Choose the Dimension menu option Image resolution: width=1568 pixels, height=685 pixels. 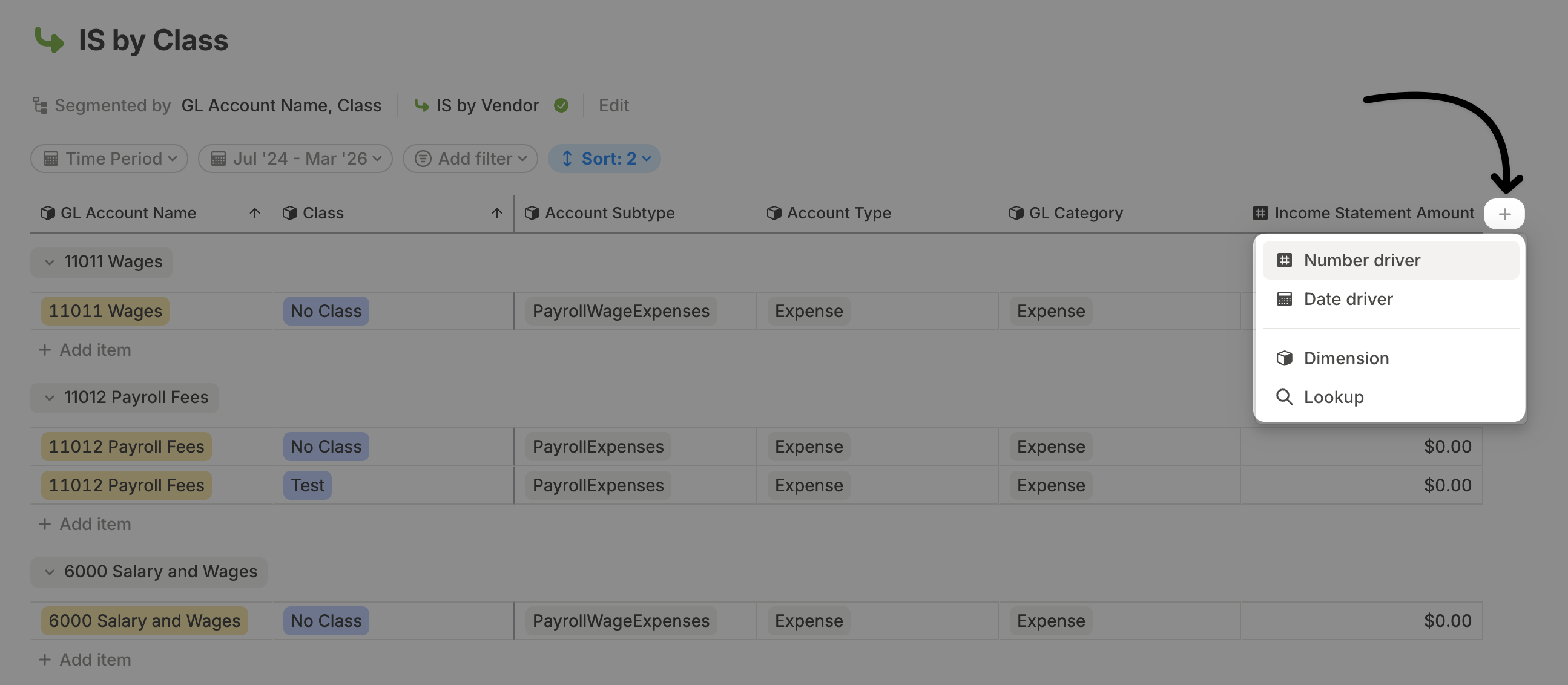click(1346, 358)
